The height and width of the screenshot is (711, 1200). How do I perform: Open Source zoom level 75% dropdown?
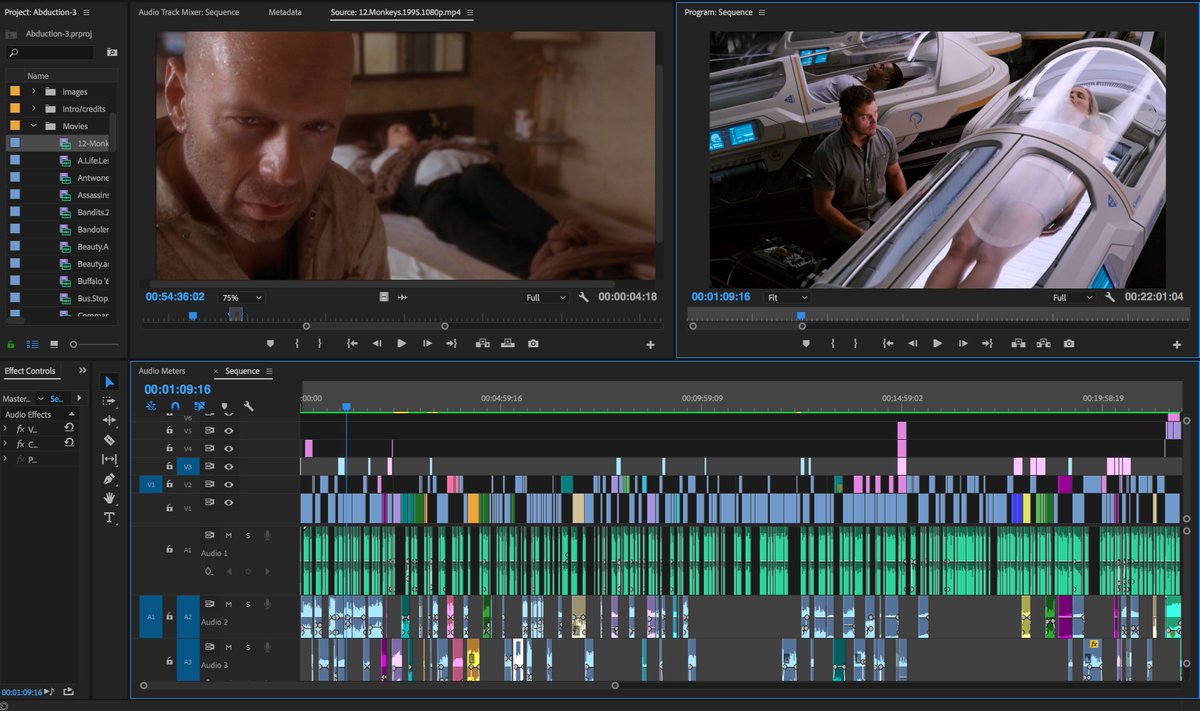click(x=242, y=297)
